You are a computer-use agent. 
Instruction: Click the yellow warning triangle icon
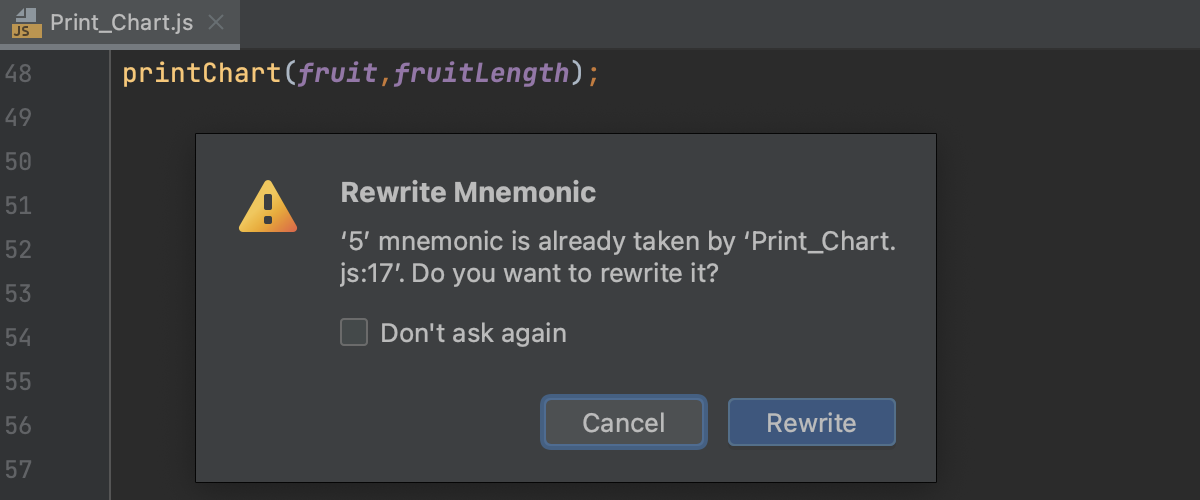[268, 206]
